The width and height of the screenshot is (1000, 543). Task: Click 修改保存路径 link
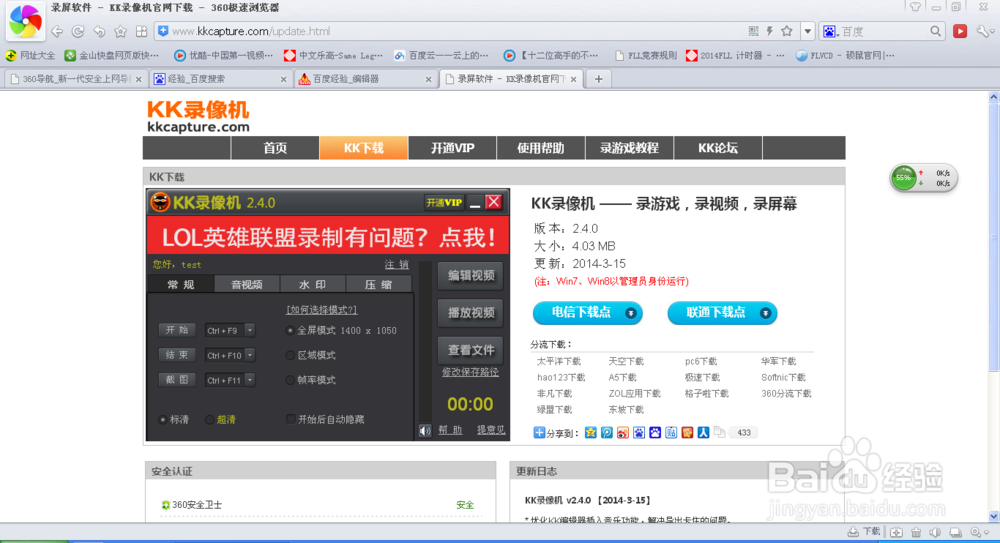point(471,372)
